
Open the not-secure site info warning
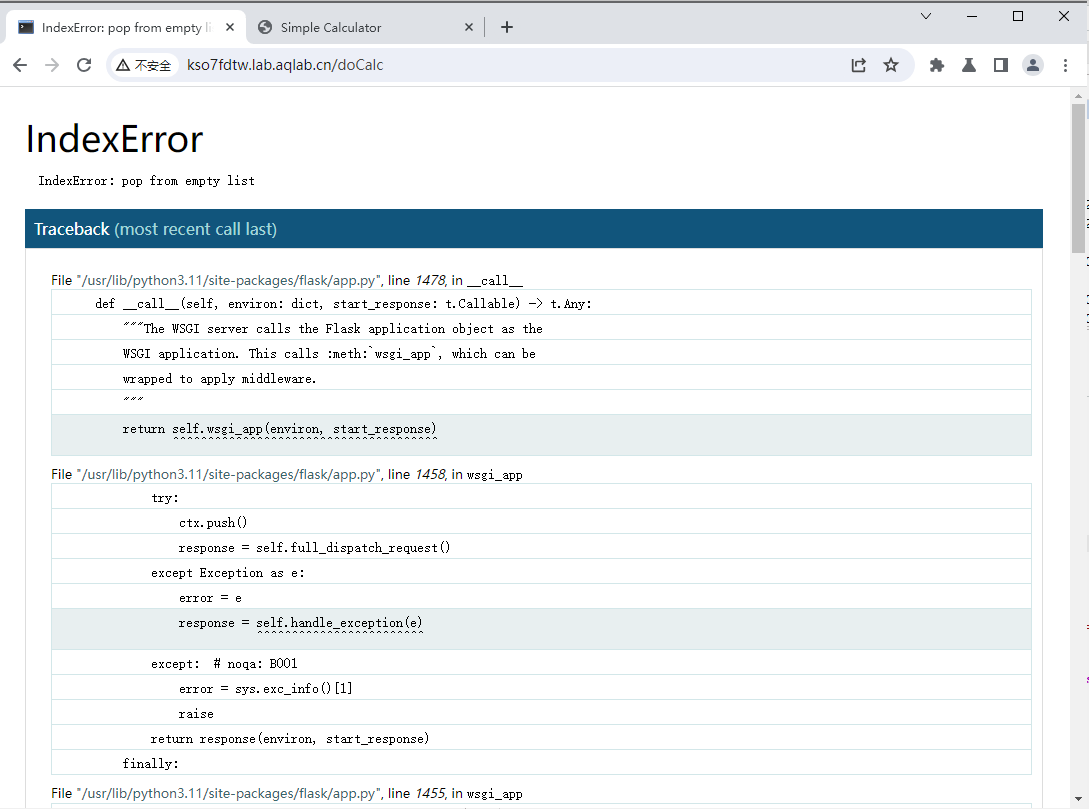143,65
